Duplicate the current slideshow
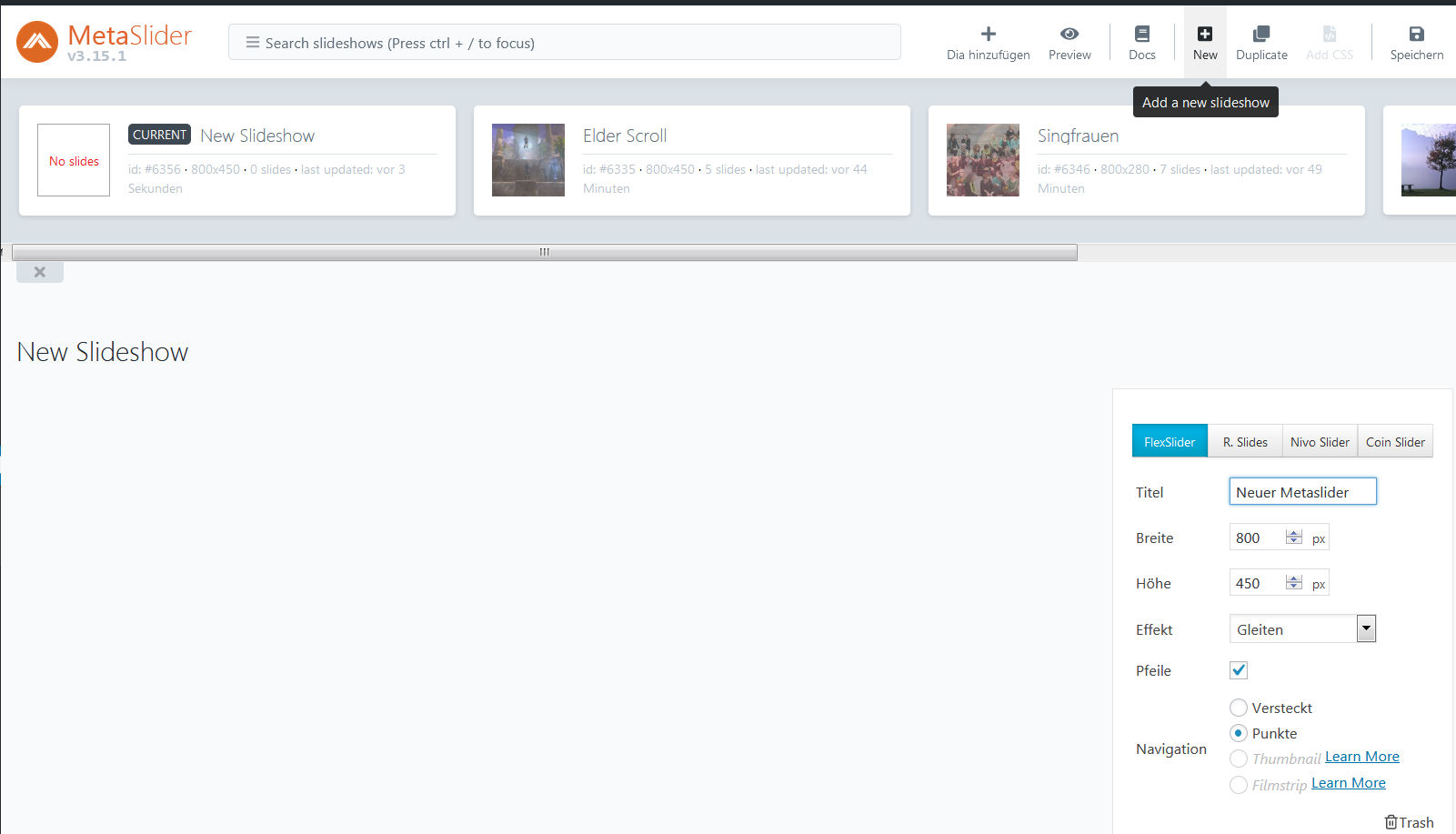 tap(1260, 35)
